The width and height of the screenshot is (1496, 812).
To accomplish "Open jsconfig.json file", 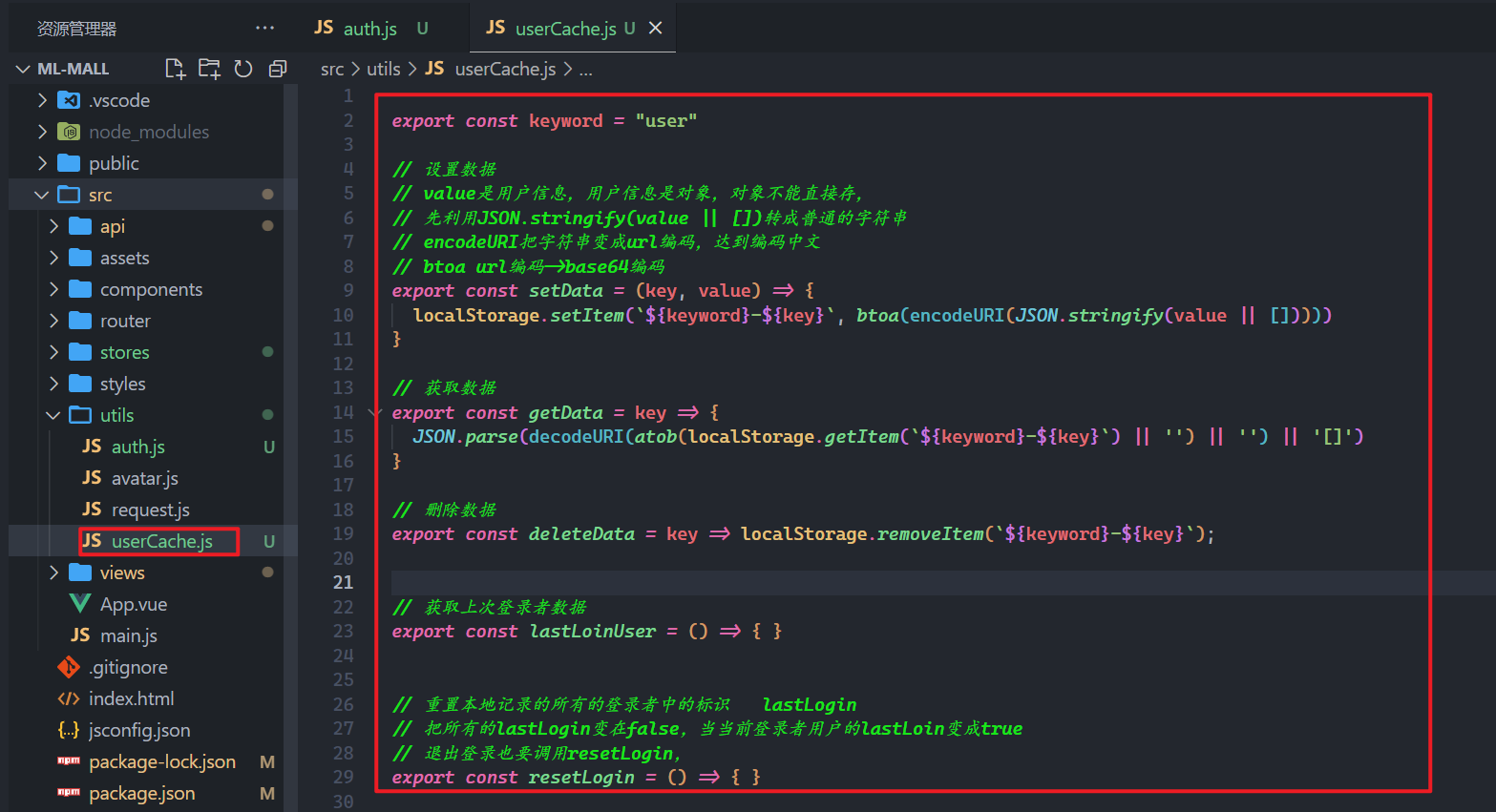I will (x=139, y=730).
